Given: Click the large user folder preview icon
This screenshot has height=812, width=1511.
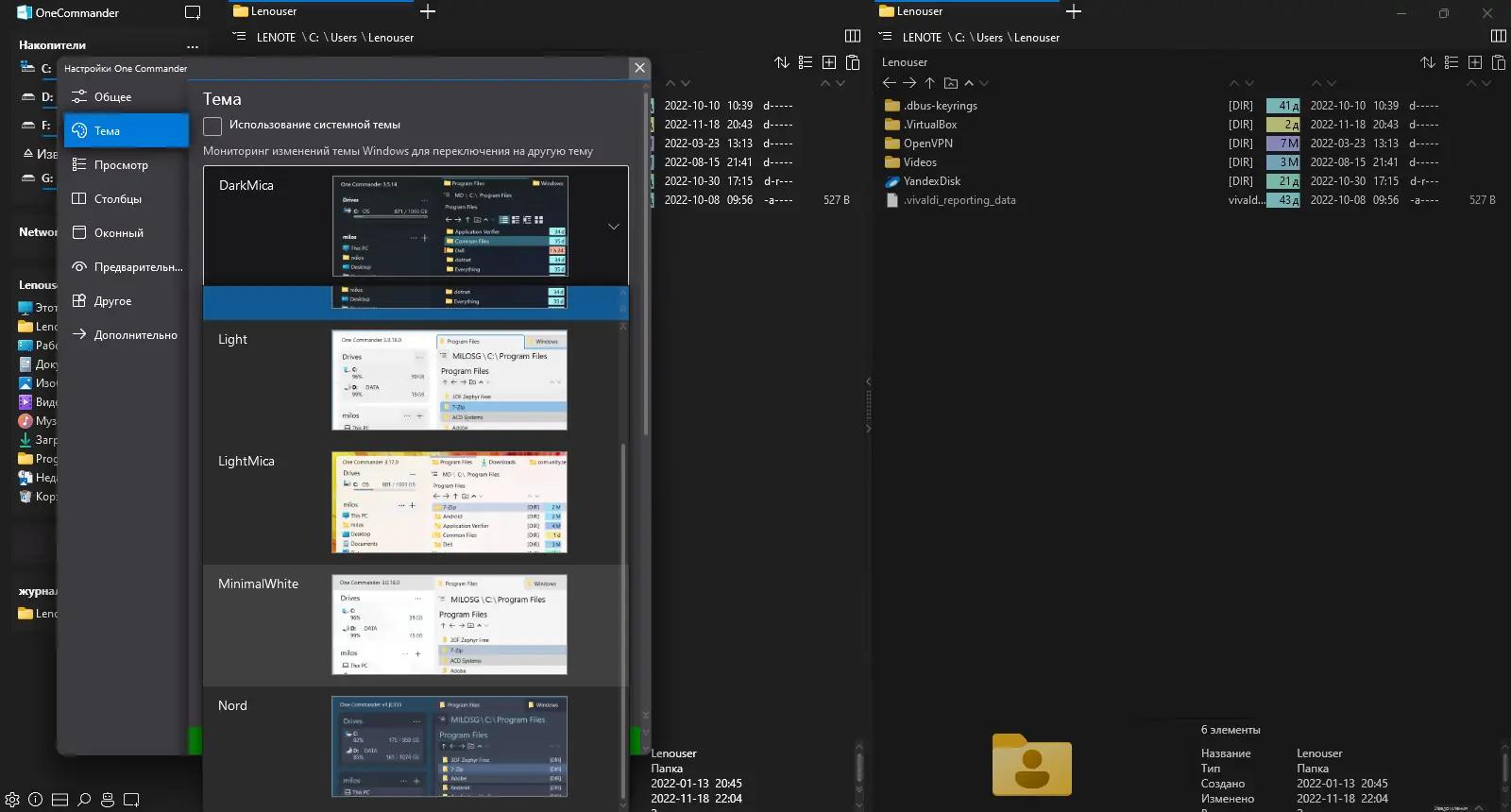Looking at the screenshot, I should pos(1031,764).
